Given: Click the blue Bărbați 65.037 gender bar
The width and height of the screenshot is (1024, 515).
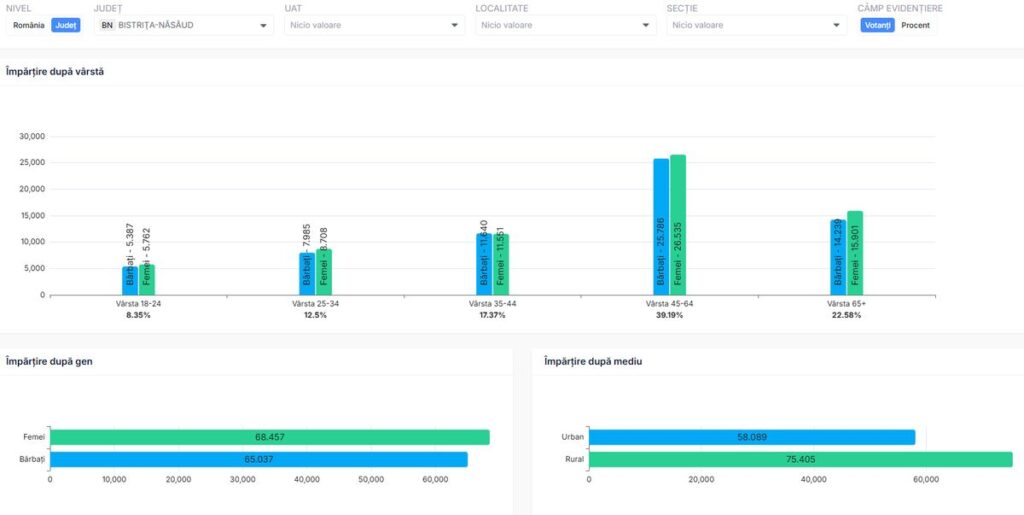Looking at the screenshot, I should [x=258, y=459].
